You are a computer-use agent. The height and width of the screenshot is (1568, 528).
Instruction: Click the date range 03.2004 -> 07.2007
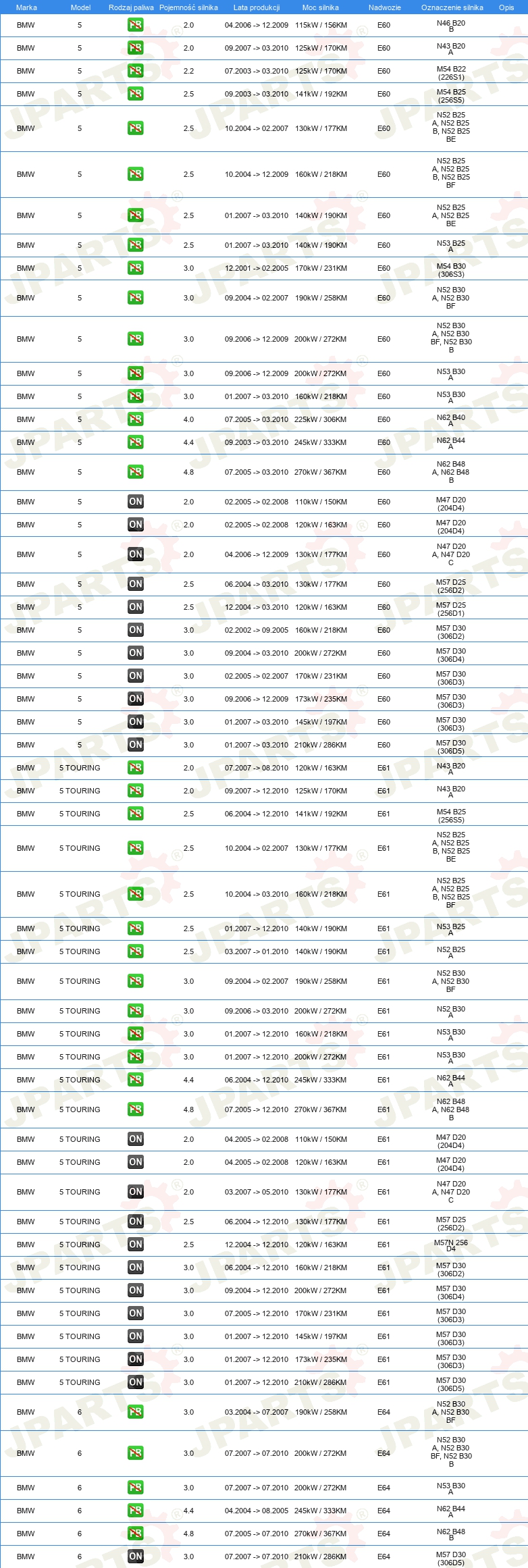point(257,1412)
